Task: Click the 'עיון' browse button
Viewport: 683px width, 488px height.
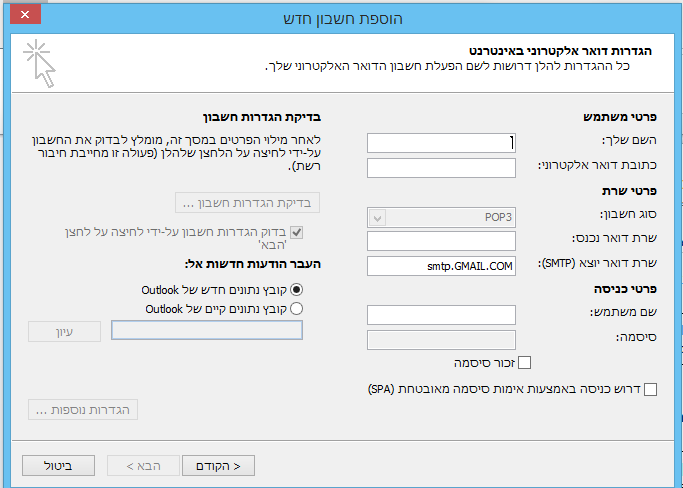Action: pyautogui.click(x=64, y=332)
